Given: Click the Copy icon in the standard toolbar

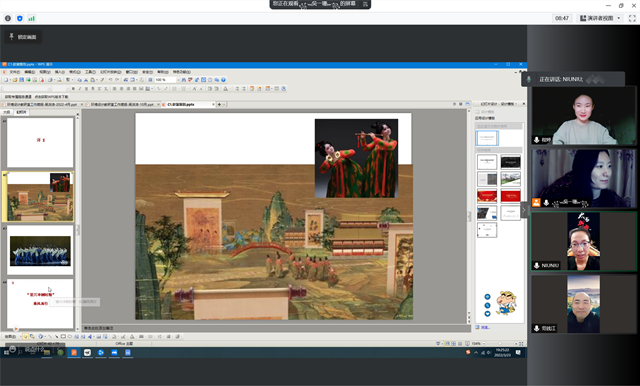Looking at the screenshot, I should (x=80, y=80).
